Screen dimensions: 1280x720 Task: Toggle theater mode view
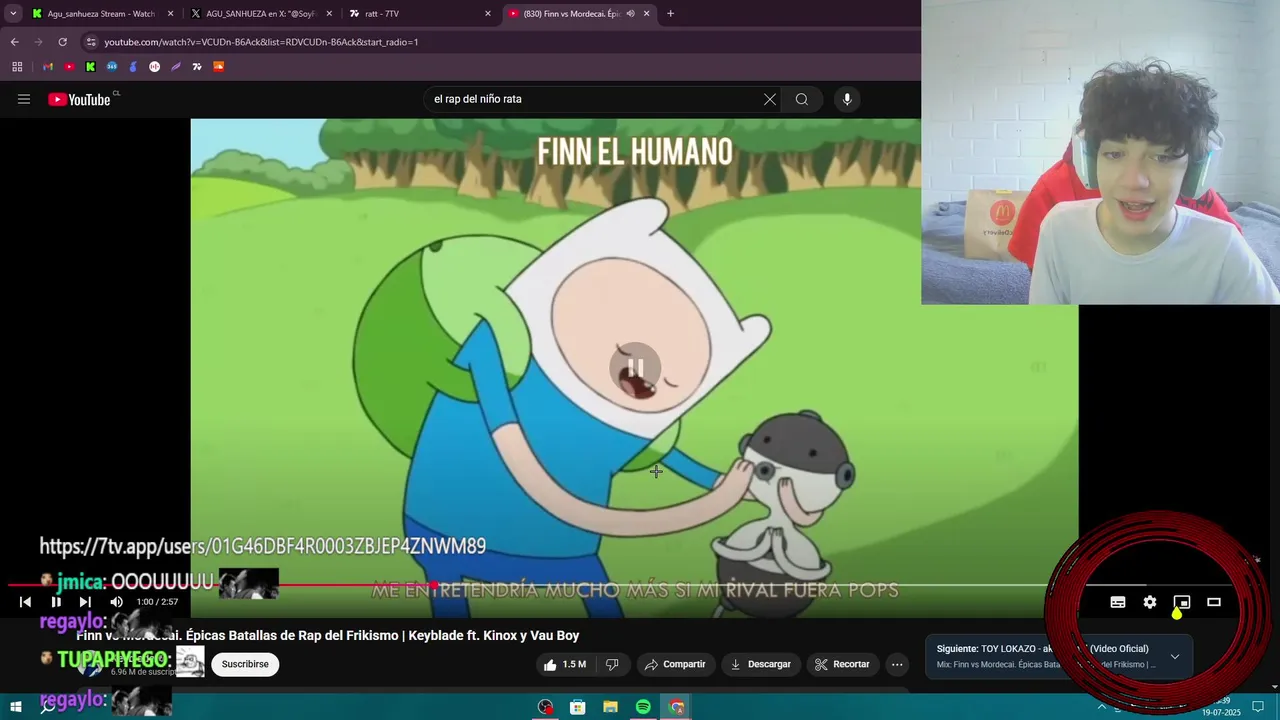pos(1214,602)
